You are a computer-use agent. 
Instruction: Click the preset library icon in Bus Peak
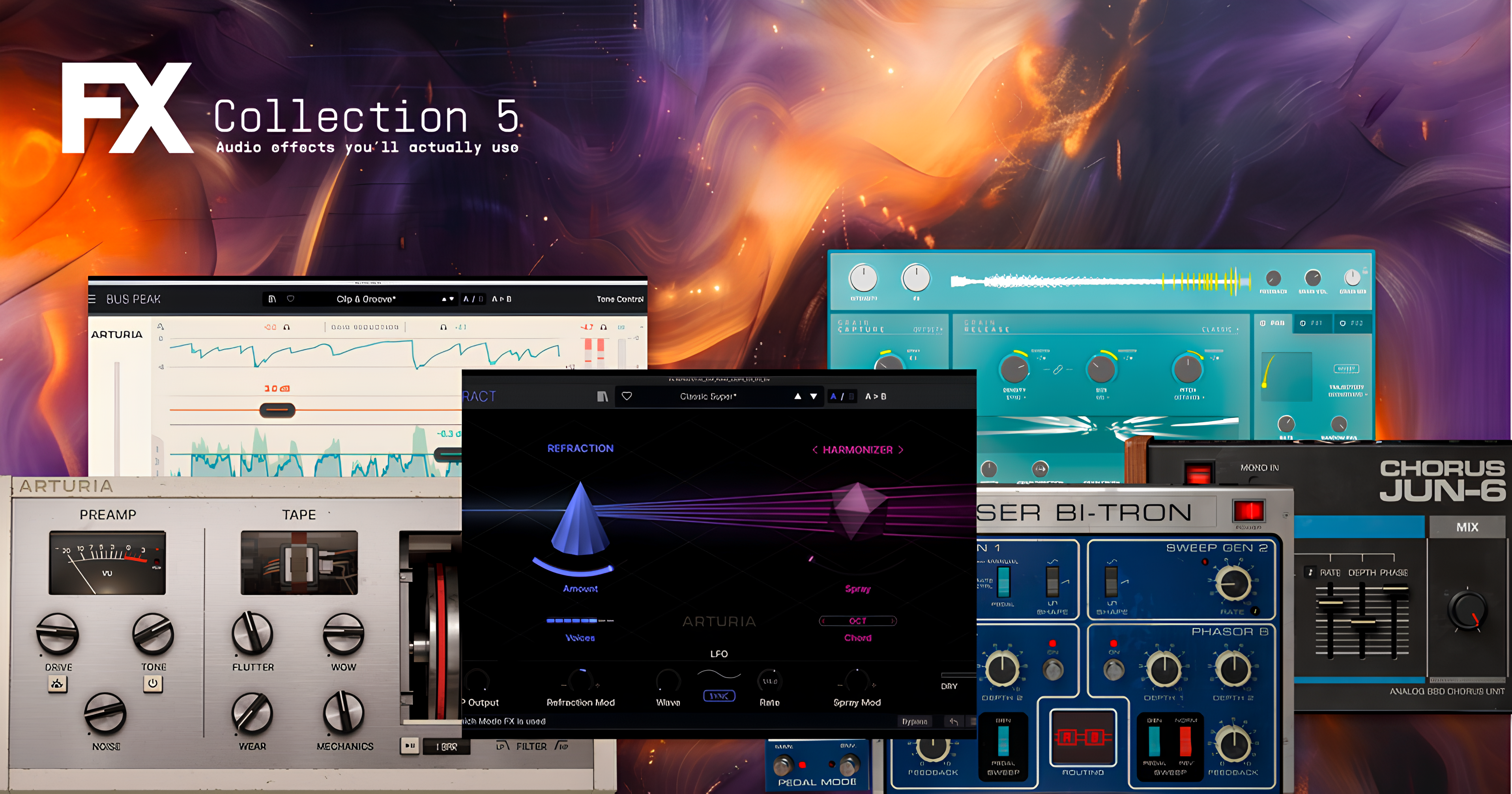(272, 299)
